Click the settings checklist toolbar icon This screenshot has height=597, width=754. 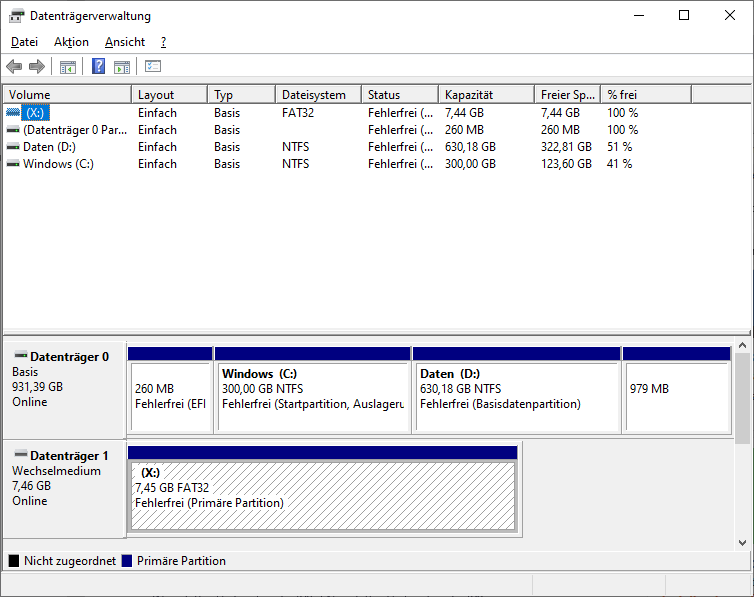pyautogui.click(x=153, y=66)
